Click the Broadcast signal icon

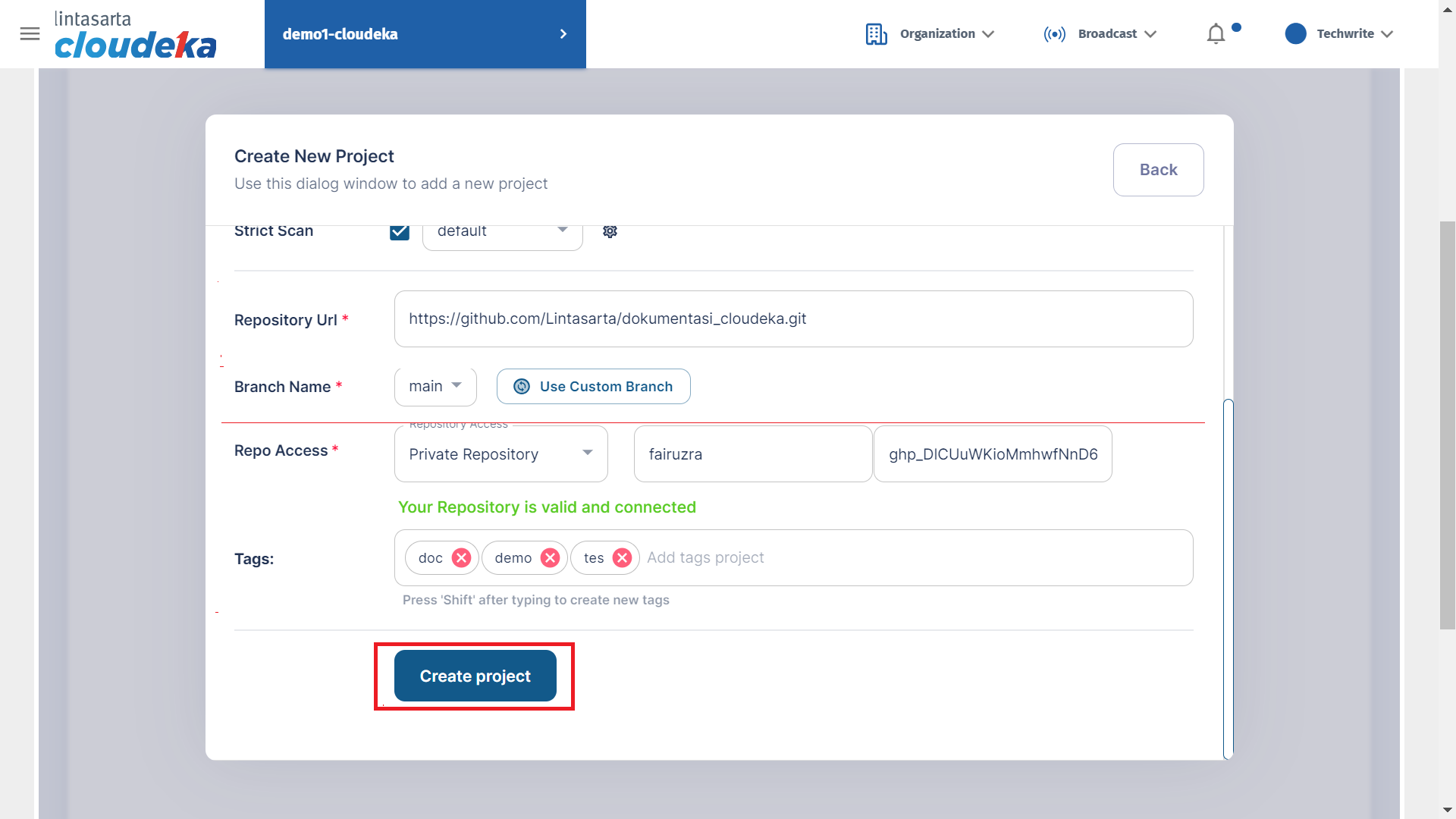[1054, 34]
